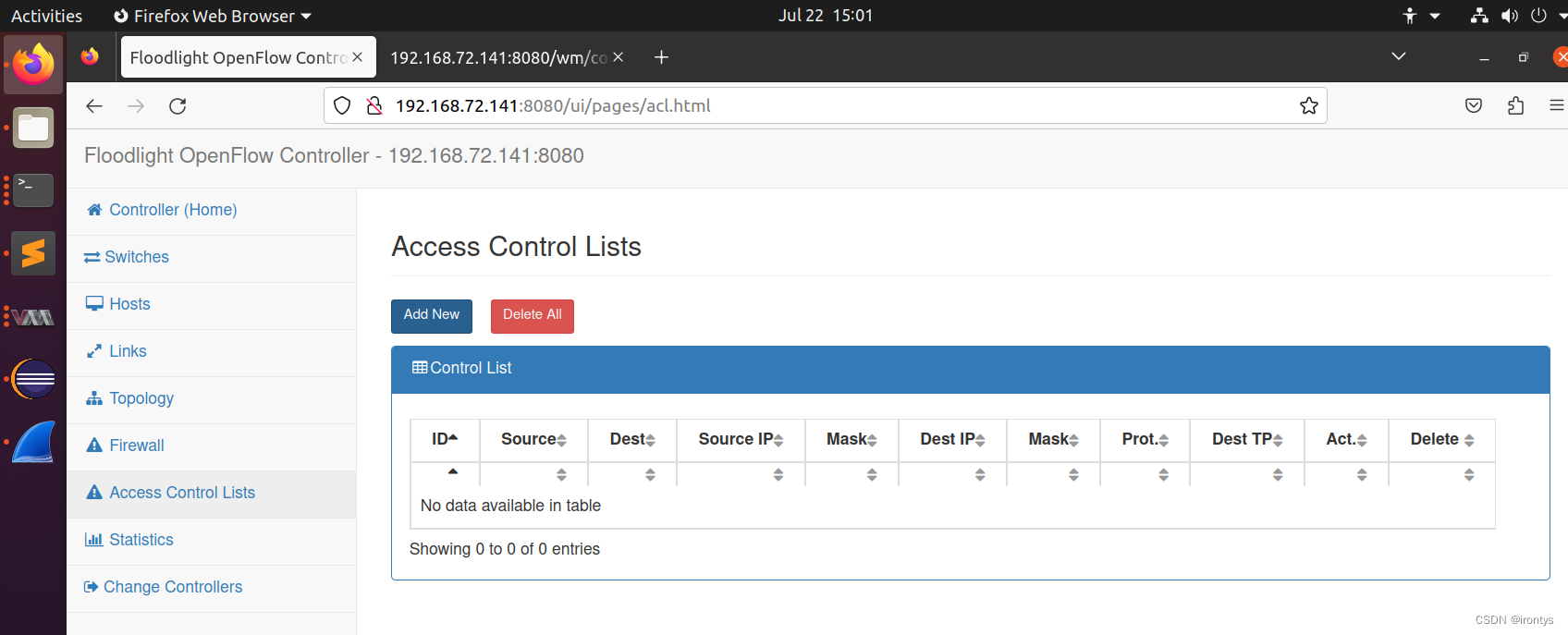Screen dimensions: 1568x635
Task: Close the Floodlight OpenFlow Controller tab
Action: [x=357, y=57]
